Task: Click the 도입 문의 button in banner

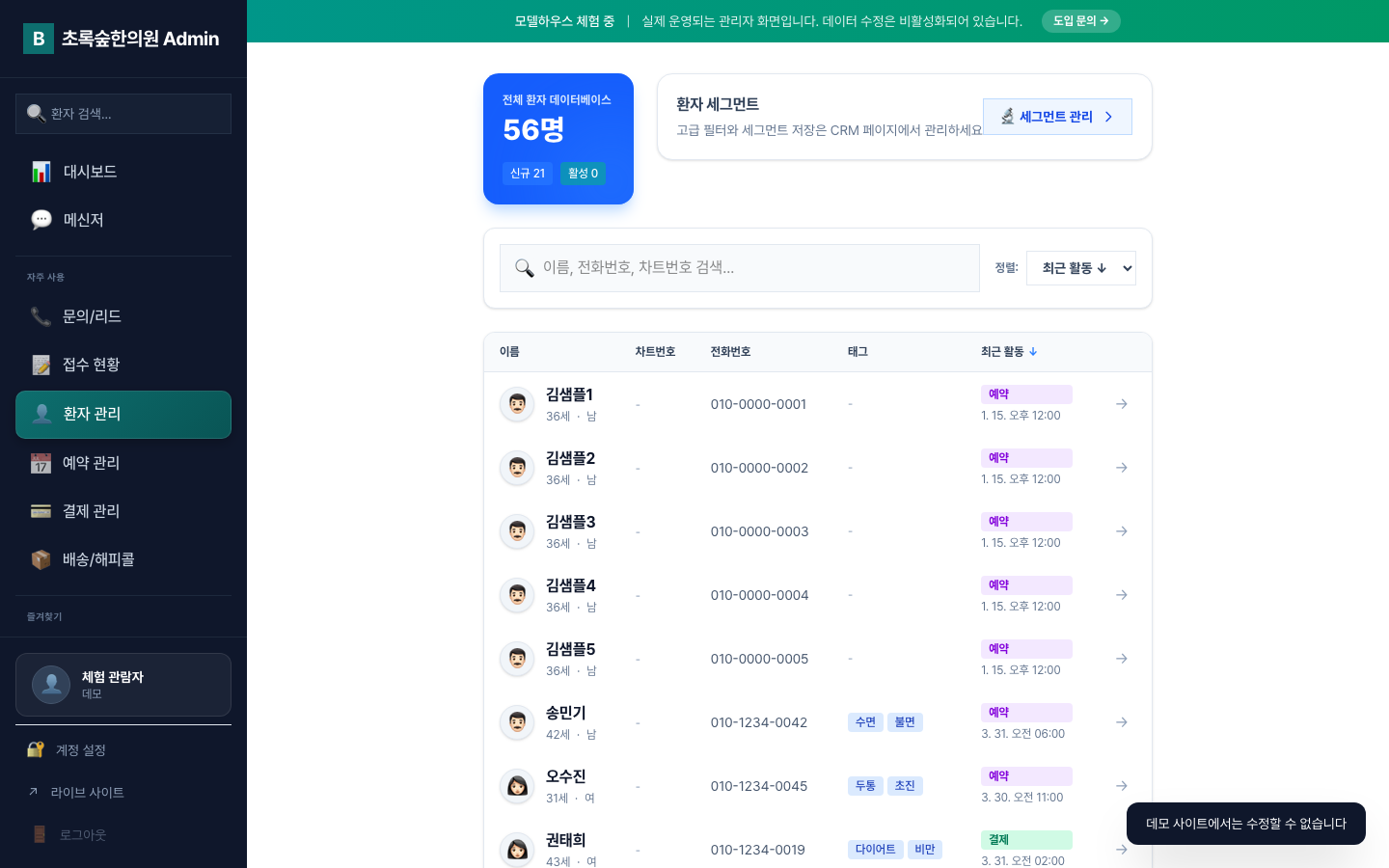Action: 1080,21
